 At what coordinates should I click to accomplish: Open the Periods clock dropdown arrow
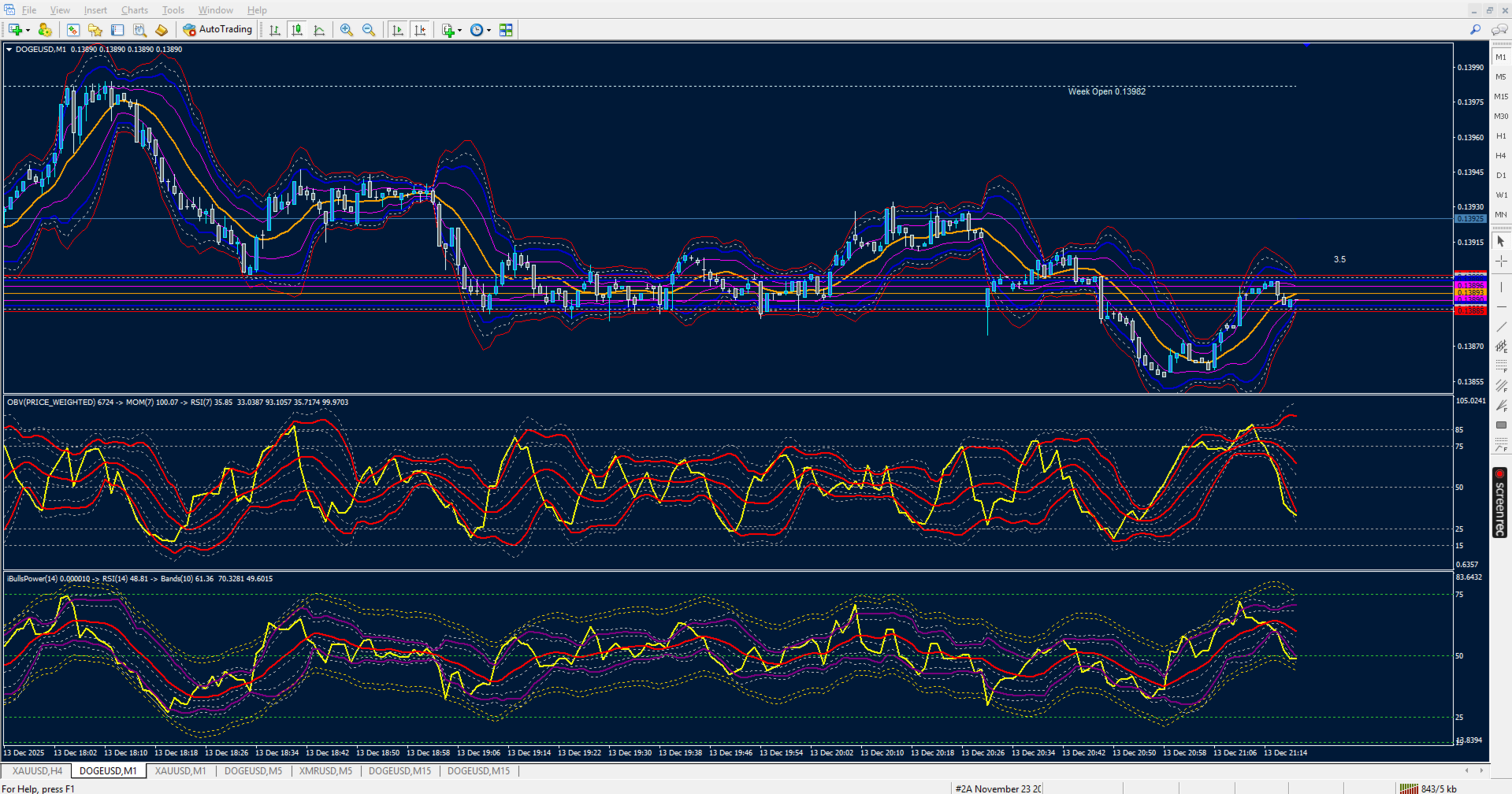tap(489, 30)
